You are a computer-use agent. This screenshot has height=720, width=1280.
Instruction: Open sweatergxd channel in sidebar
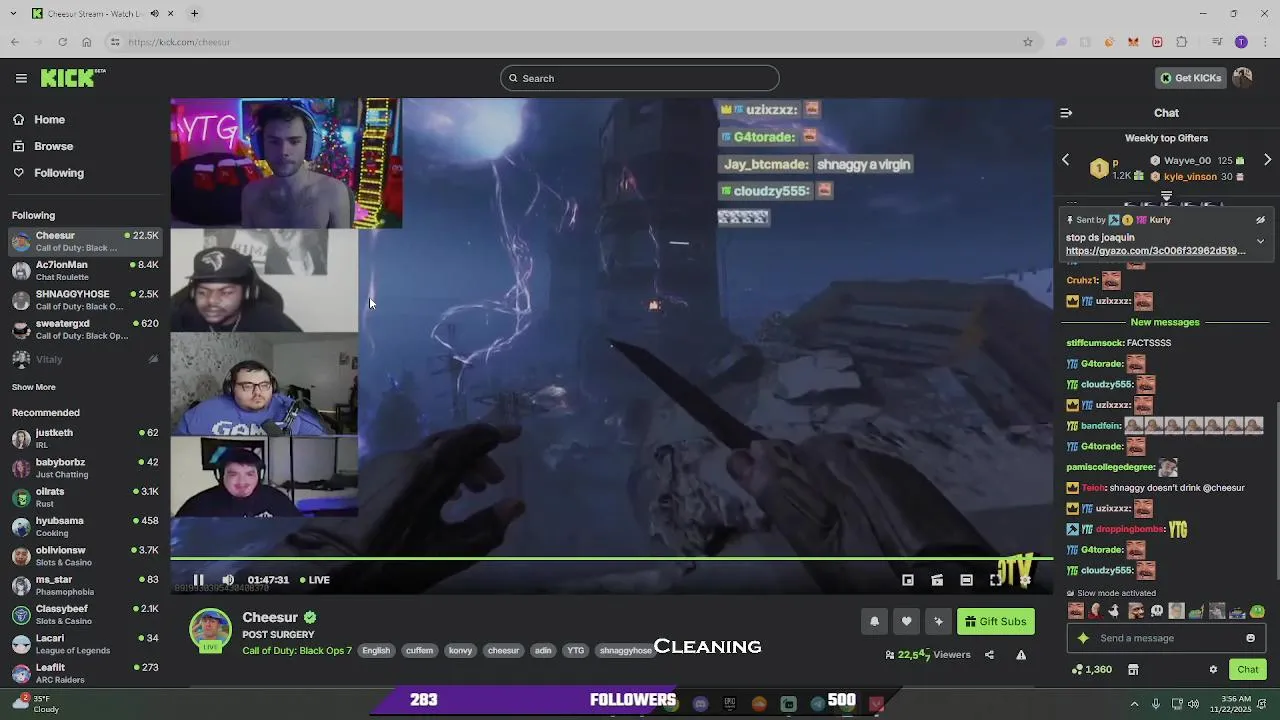click(x=85, y=329)
